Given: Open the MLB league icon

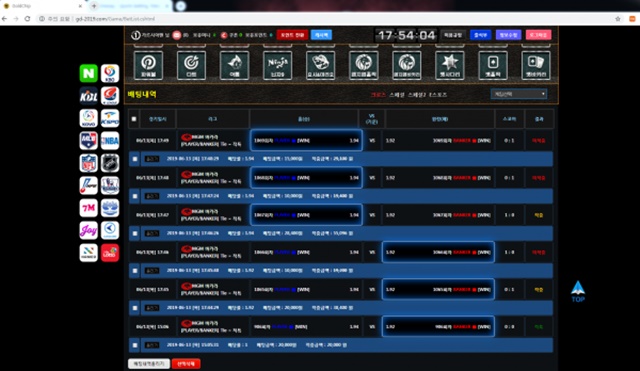Looking at the screenshot, I should coord(89,140).
